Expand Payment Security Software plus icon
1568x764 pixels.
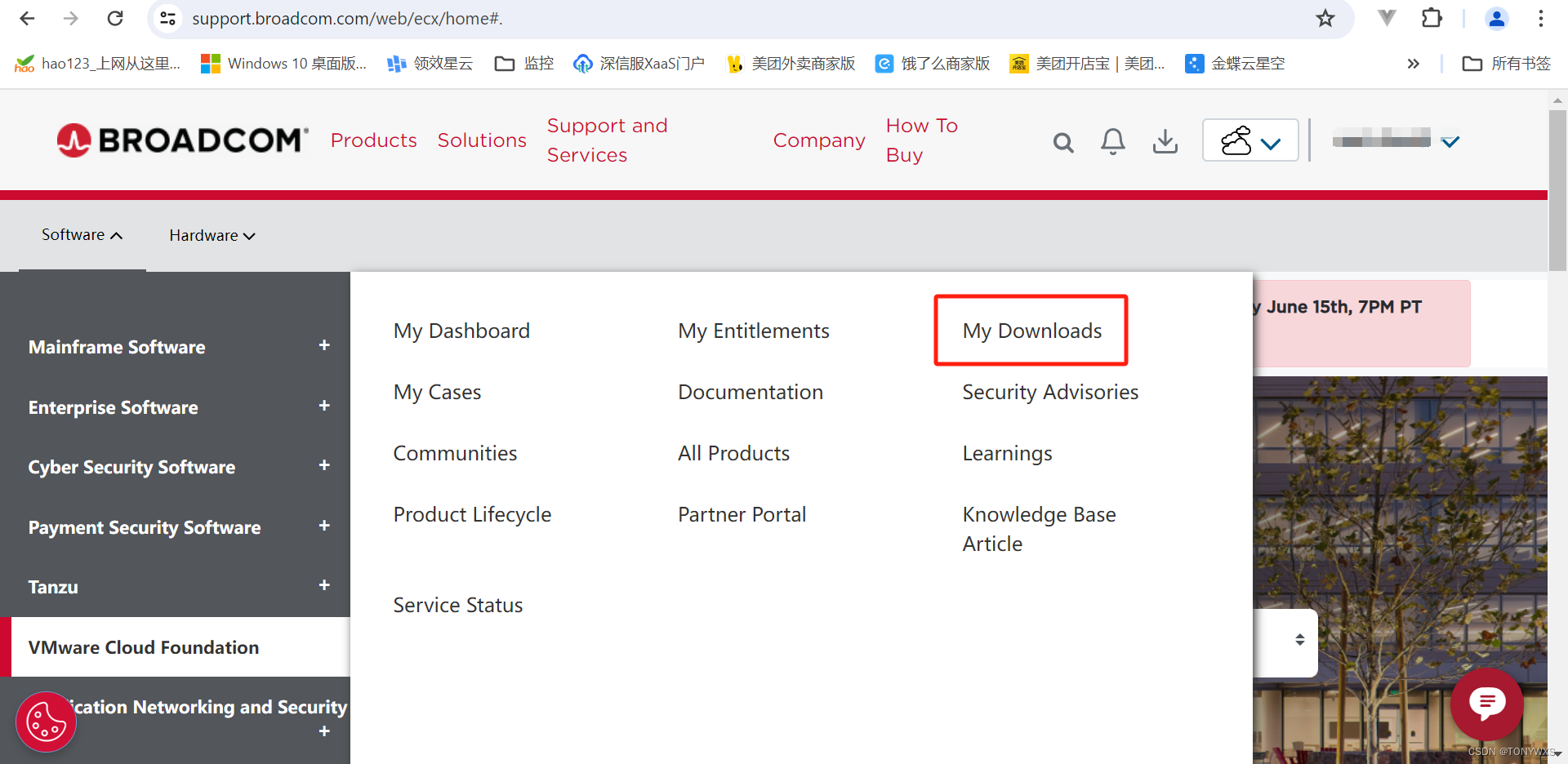click(x=324, y=526)
